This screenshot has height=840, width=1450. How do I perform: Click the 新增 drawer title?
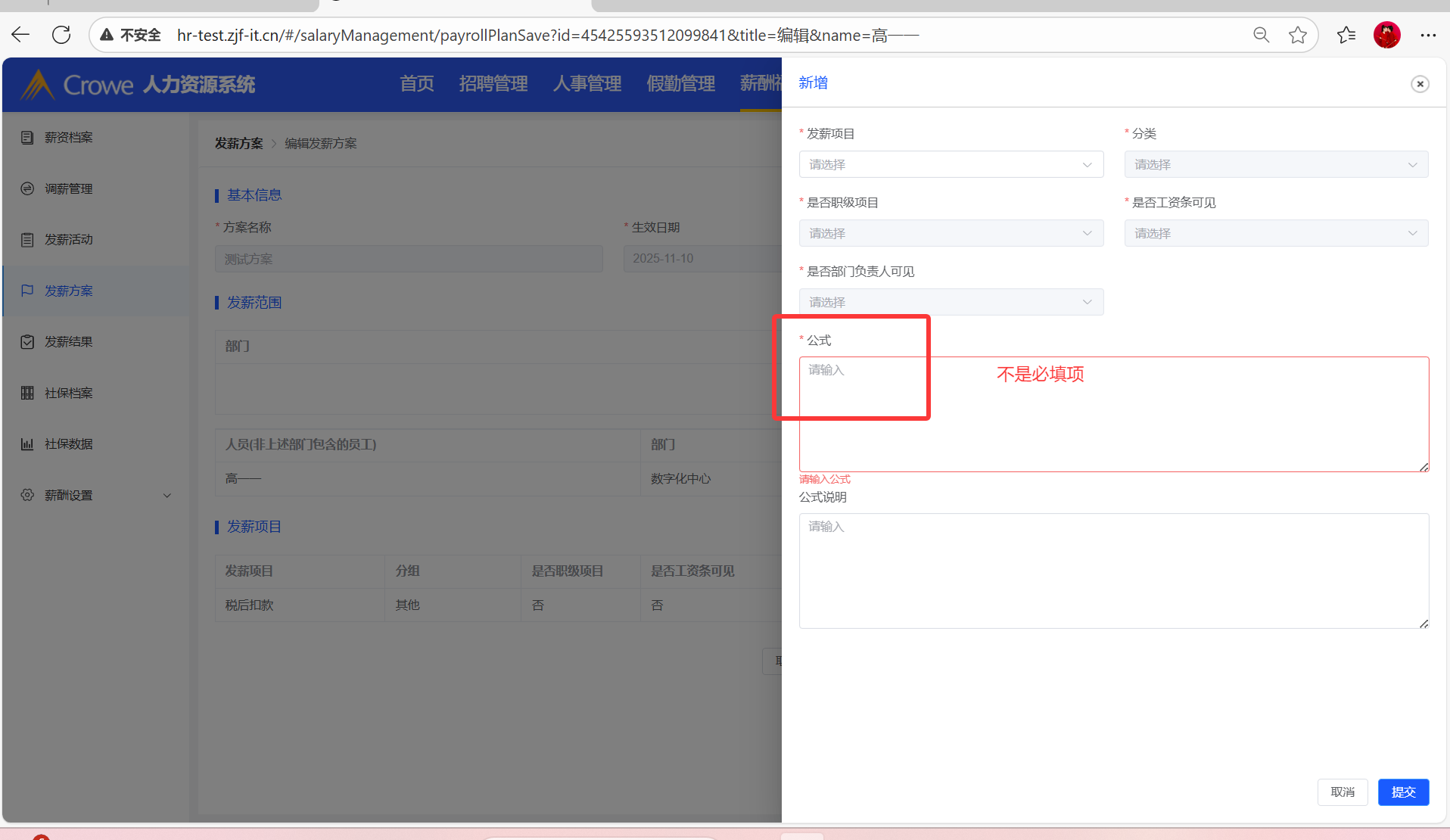pos(814,82)
